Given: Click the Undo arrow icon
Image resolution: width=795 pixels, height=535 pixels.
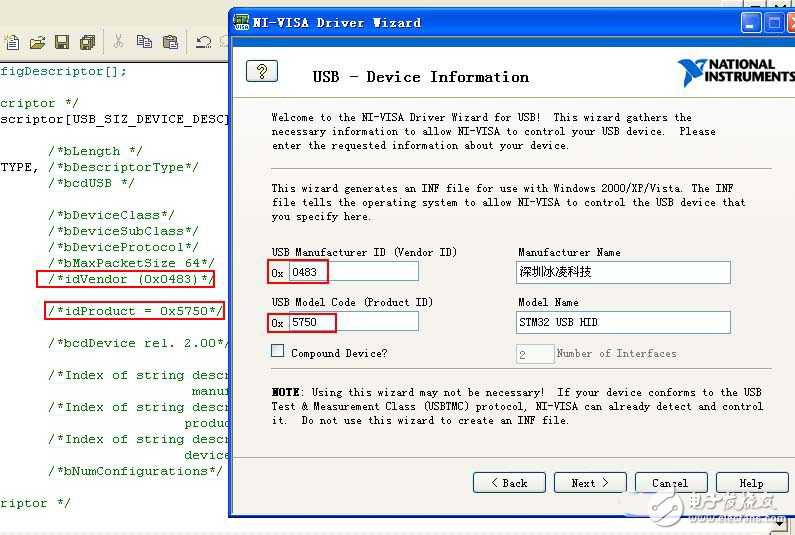Looking at the screenshot, I should pyautogui.click(x=204, y=42).
